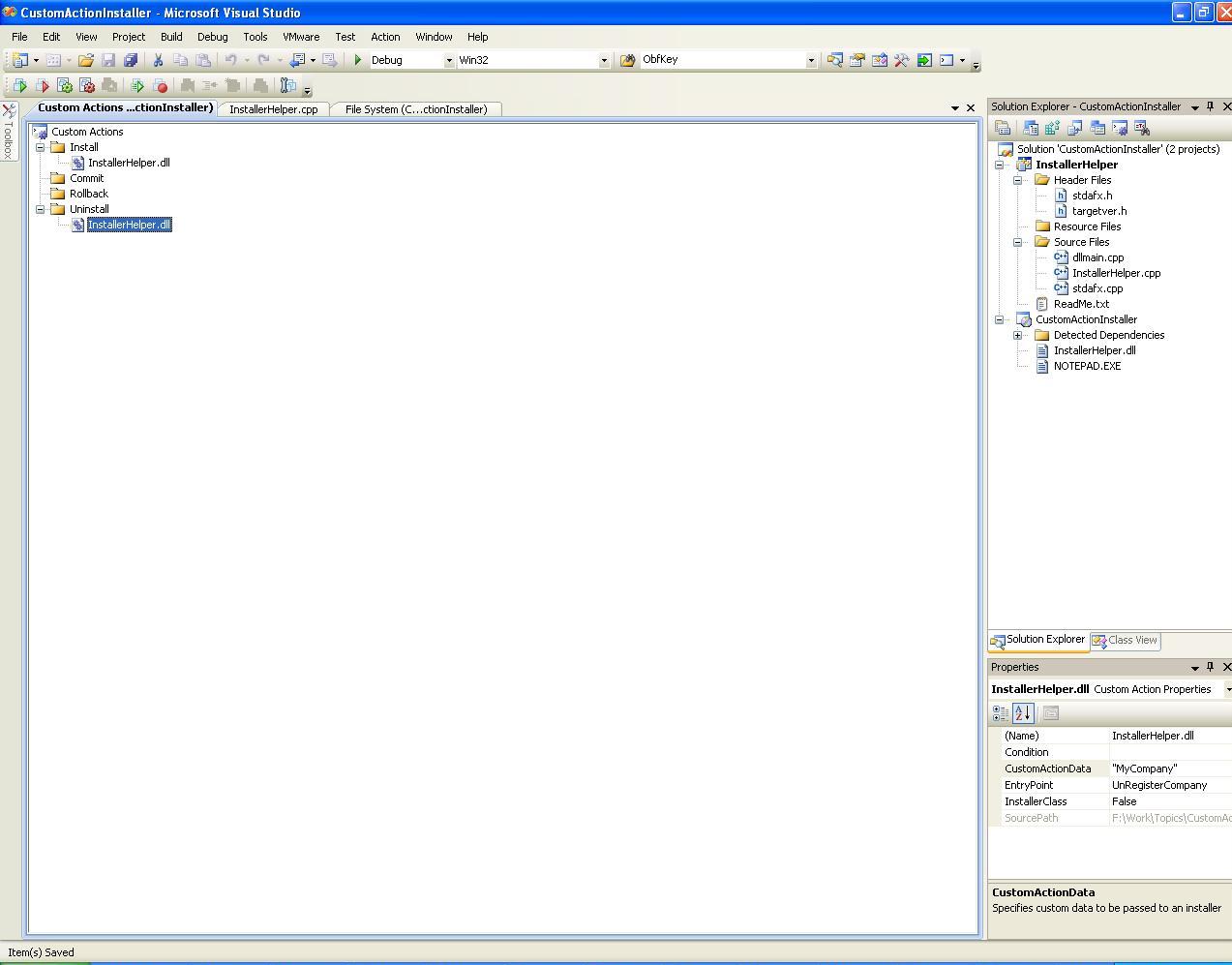
Task: Switch to File System editor tab
Action: point(416,109)
